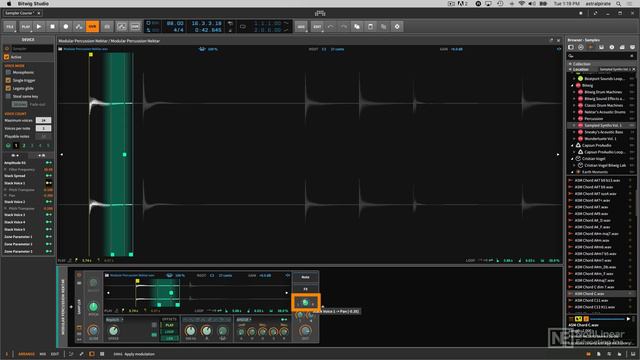640x360 pixels.
Task: Expand the Bitwig folder in browser
Action: (573, 86)
